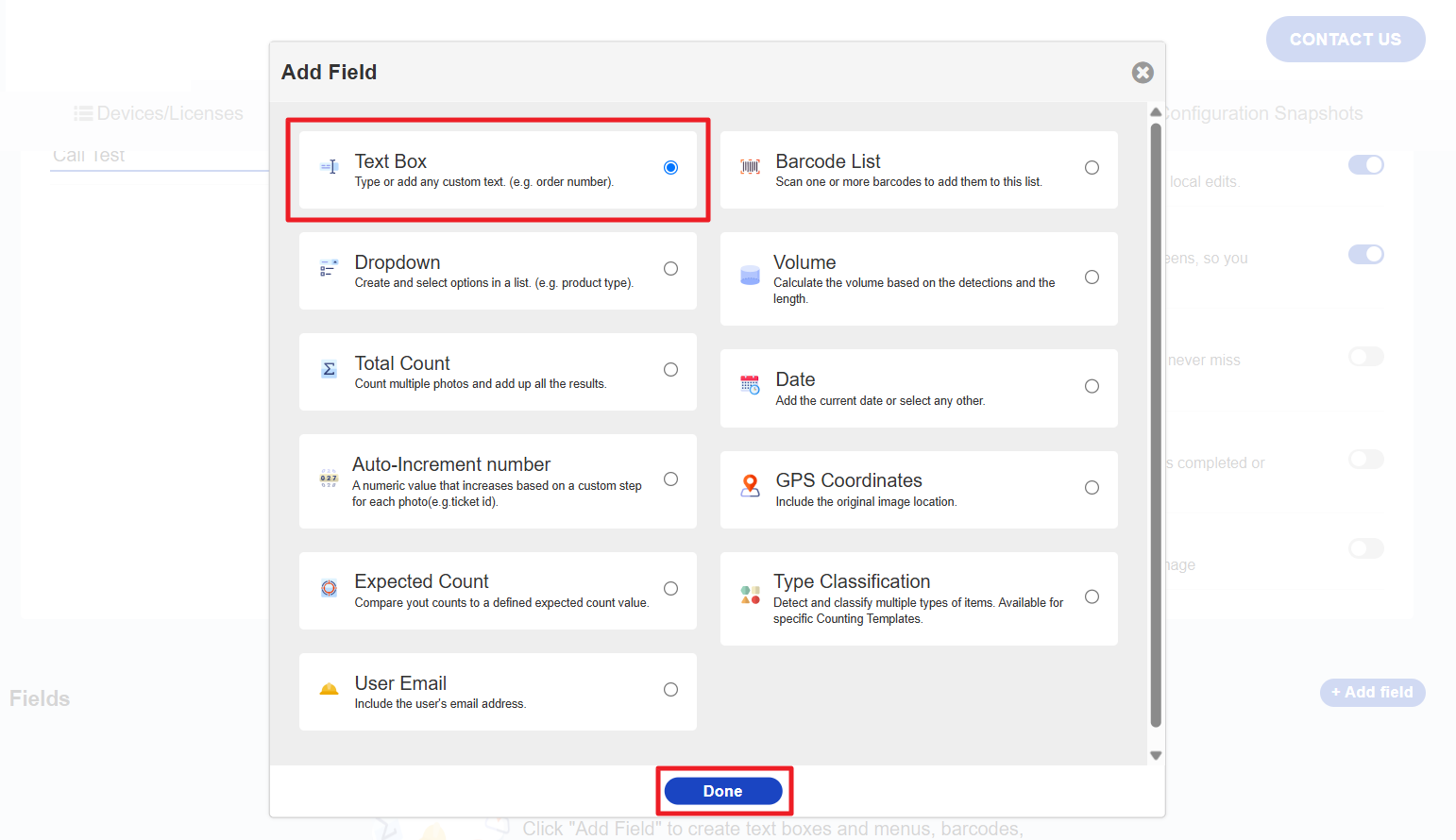Select the Dropdown radio button

pos(670,269)
